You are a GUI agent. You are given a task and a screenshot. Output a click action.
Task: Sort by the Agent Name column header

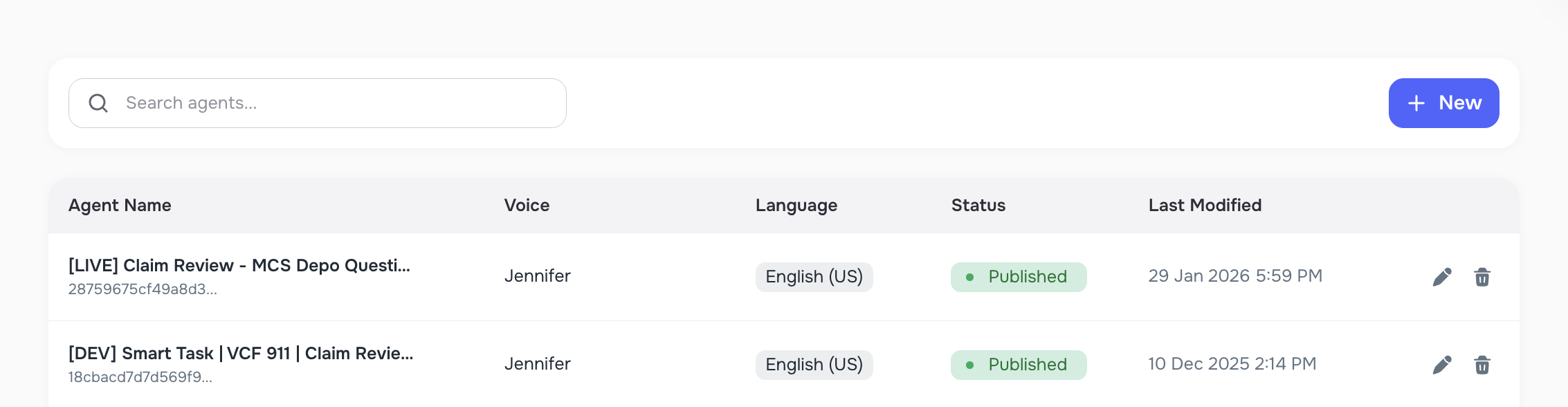119,206
